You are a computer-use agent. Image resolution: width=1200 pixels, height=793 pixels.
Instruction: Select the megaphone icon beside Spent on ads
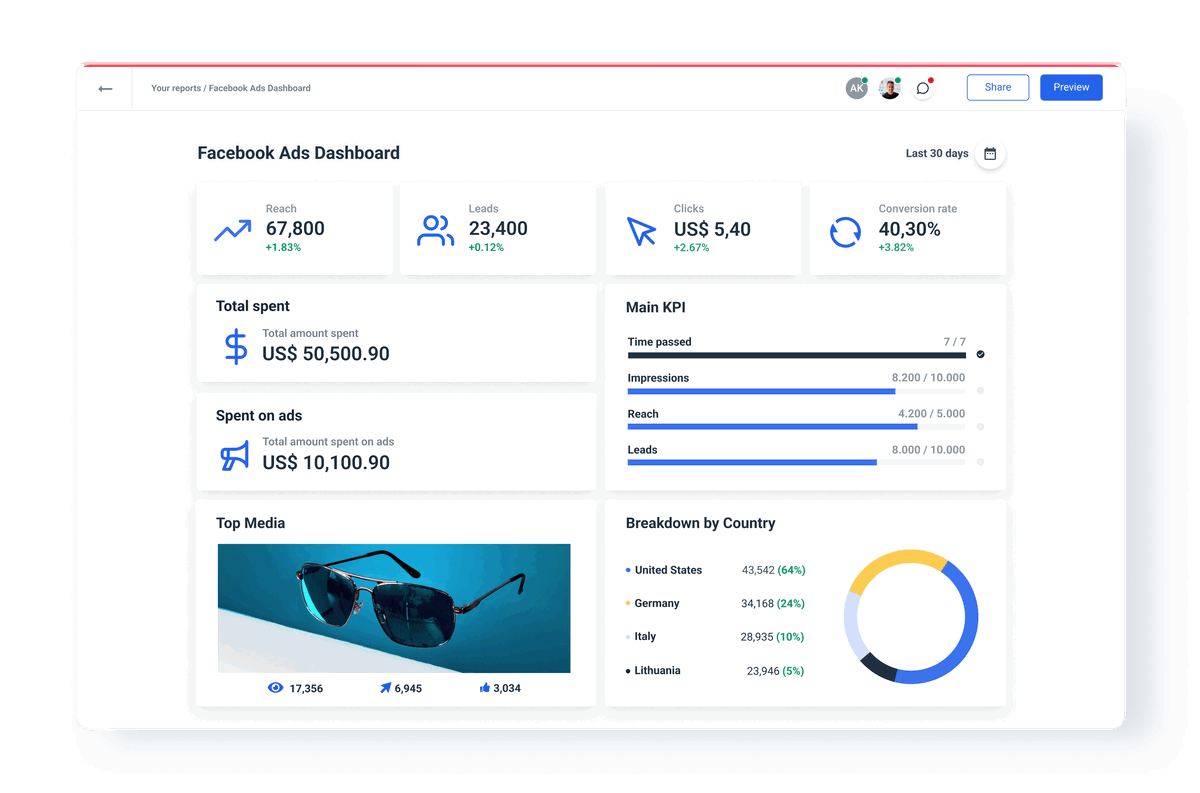(233, 455)
